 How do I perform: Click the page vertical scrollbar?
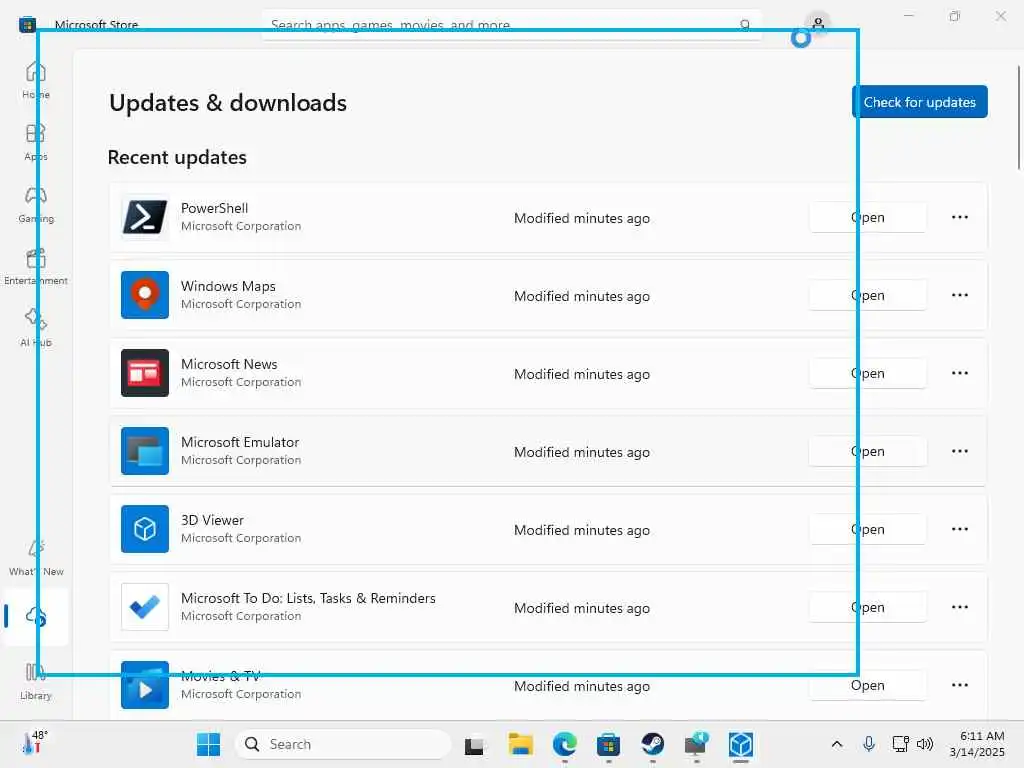coord(1019,118)
